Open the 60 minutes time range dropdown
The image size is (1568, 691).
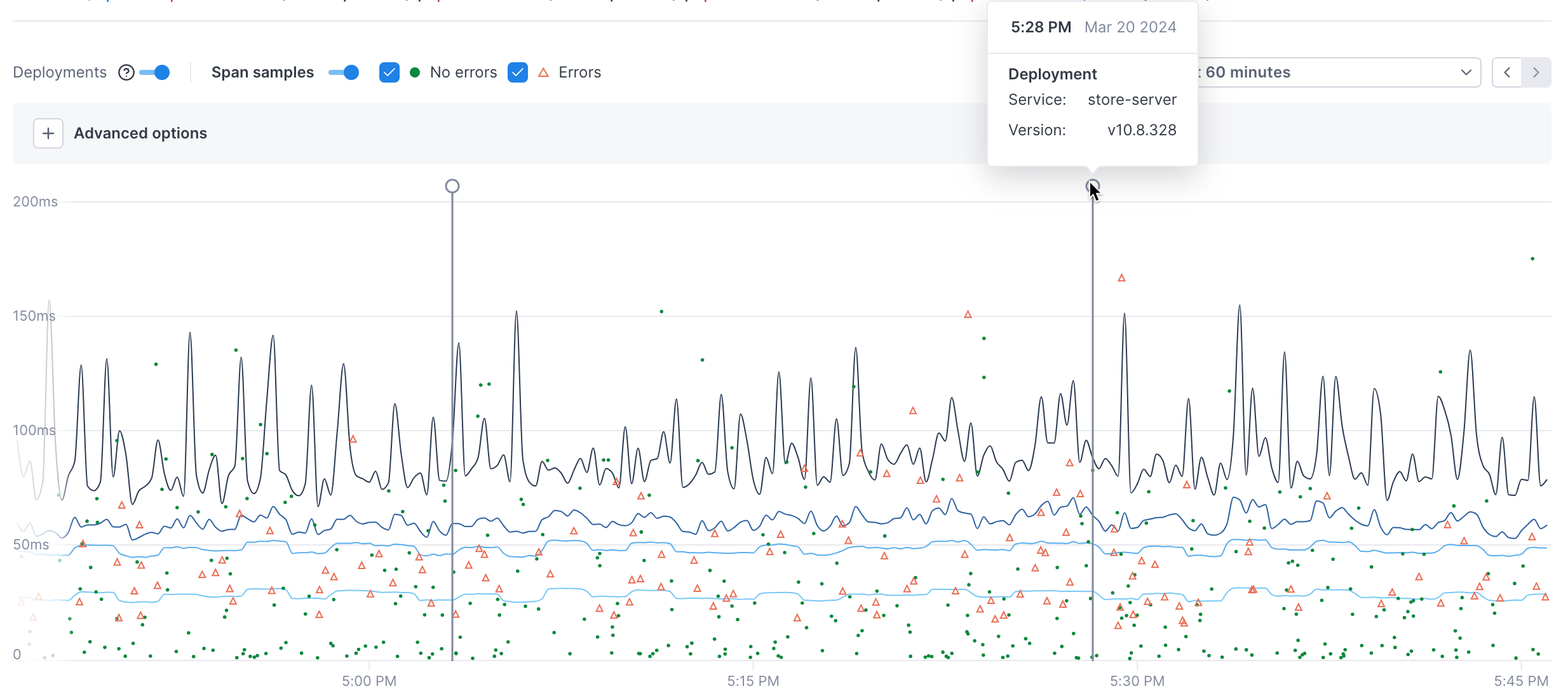tap(1334, 72)
